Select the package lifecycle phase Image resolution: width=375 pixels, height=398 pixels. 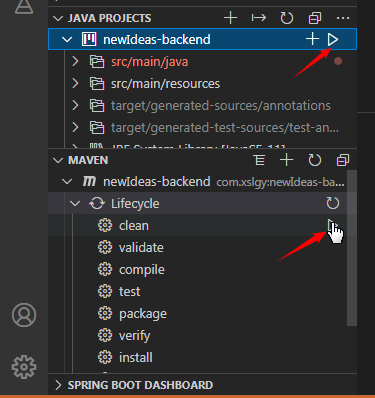coord(143,314)
